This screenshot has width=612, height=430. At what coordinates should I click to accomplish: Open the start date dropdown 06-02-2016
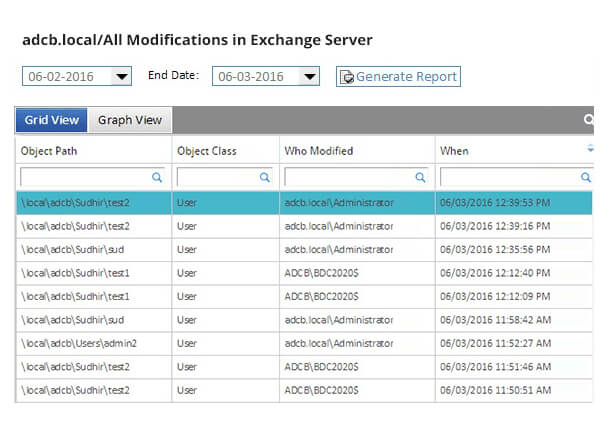[121, 76]
